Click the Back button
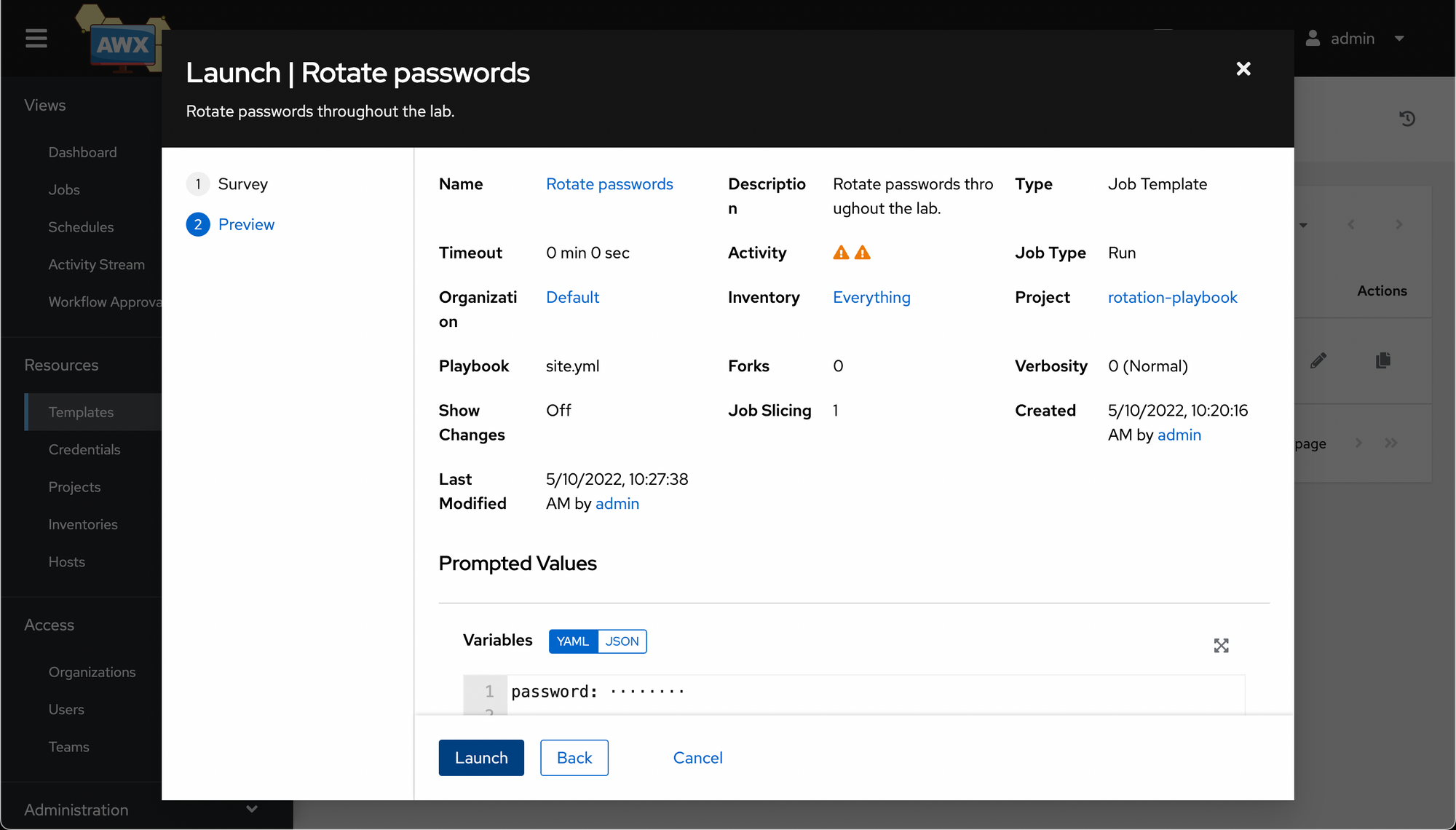 [x=574, y=758]
